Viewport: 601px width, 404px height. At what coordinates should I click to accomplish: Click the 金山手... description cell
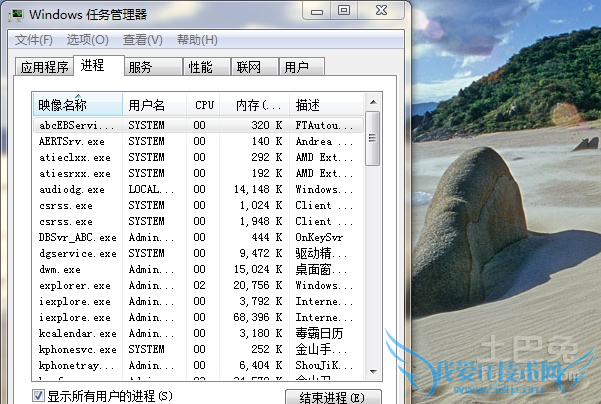pos(321,350)
